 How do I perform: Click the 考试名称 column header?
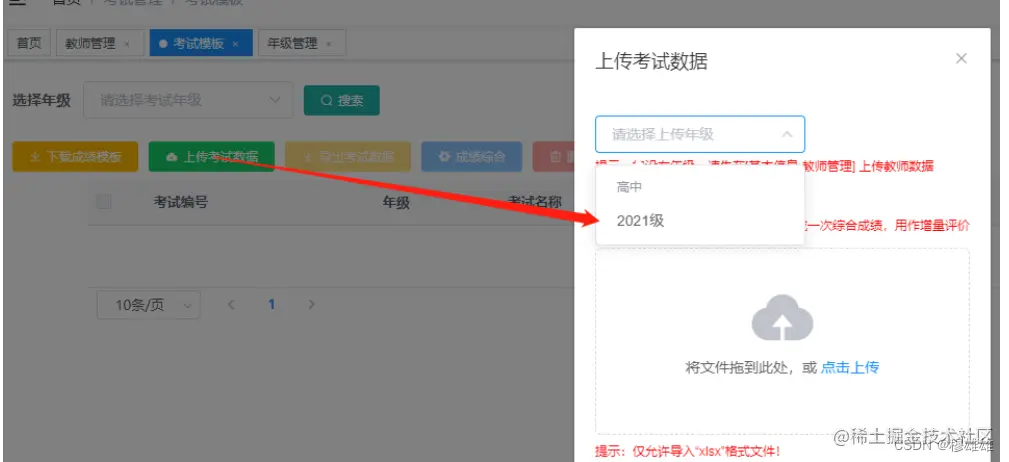[535, 202]
